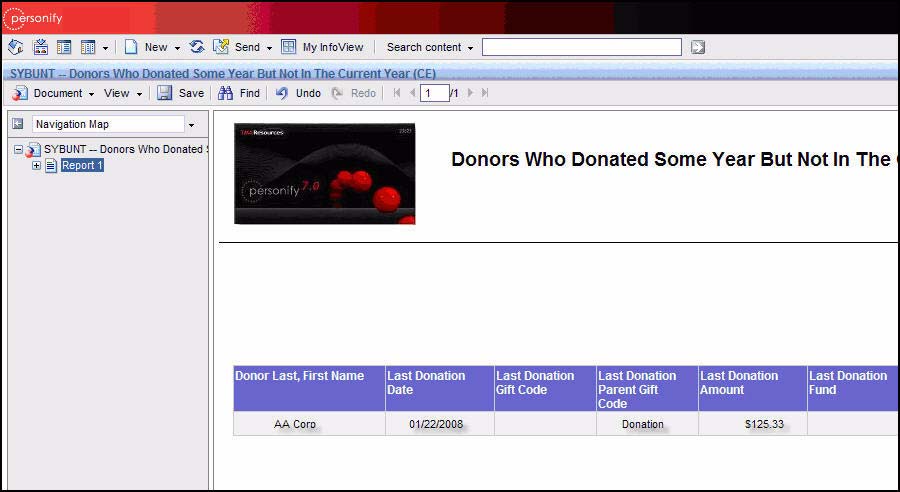Click the Last Donation Gift Code header

pyautogui.click(x=545, y=389)
